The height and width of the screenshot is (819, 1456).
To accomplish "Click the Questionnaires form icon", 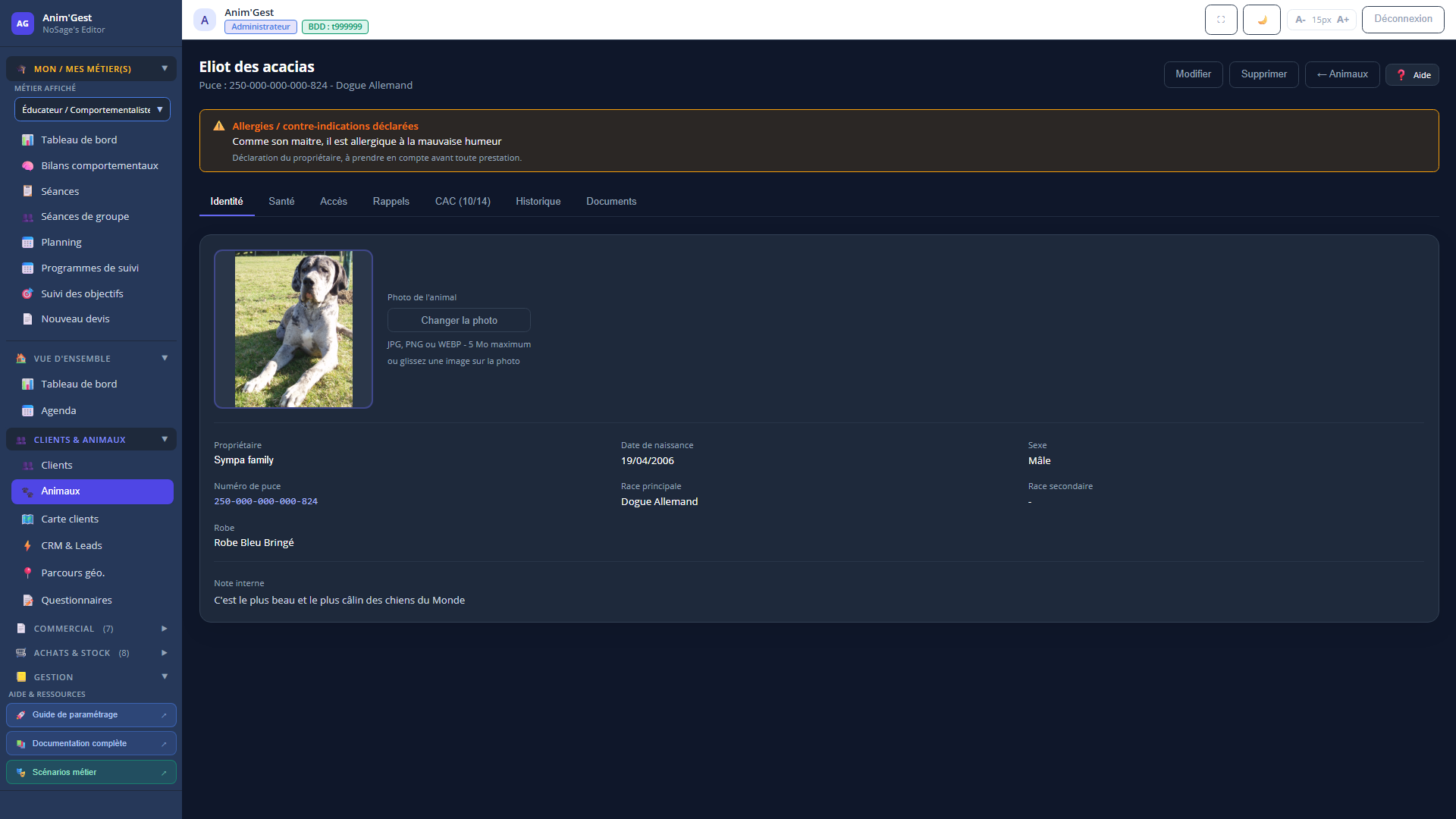I will coord(27,601).
